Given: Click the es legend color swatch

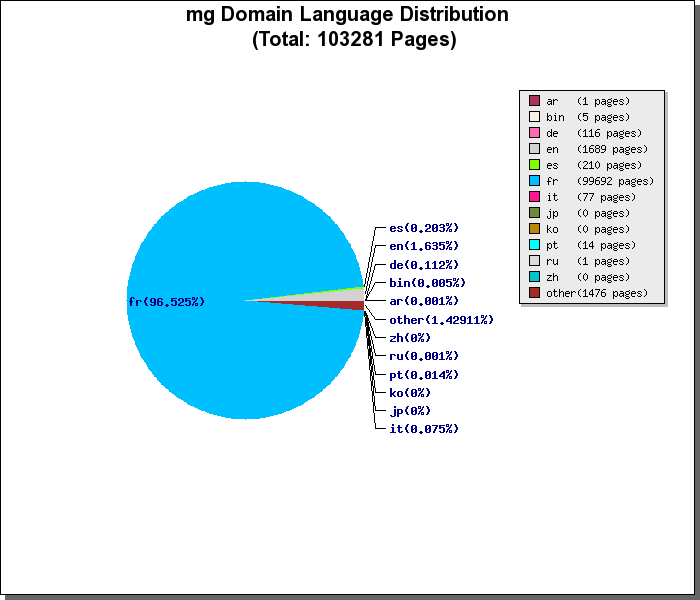Looking at the screenshot, I should click(x=534, y=165).
